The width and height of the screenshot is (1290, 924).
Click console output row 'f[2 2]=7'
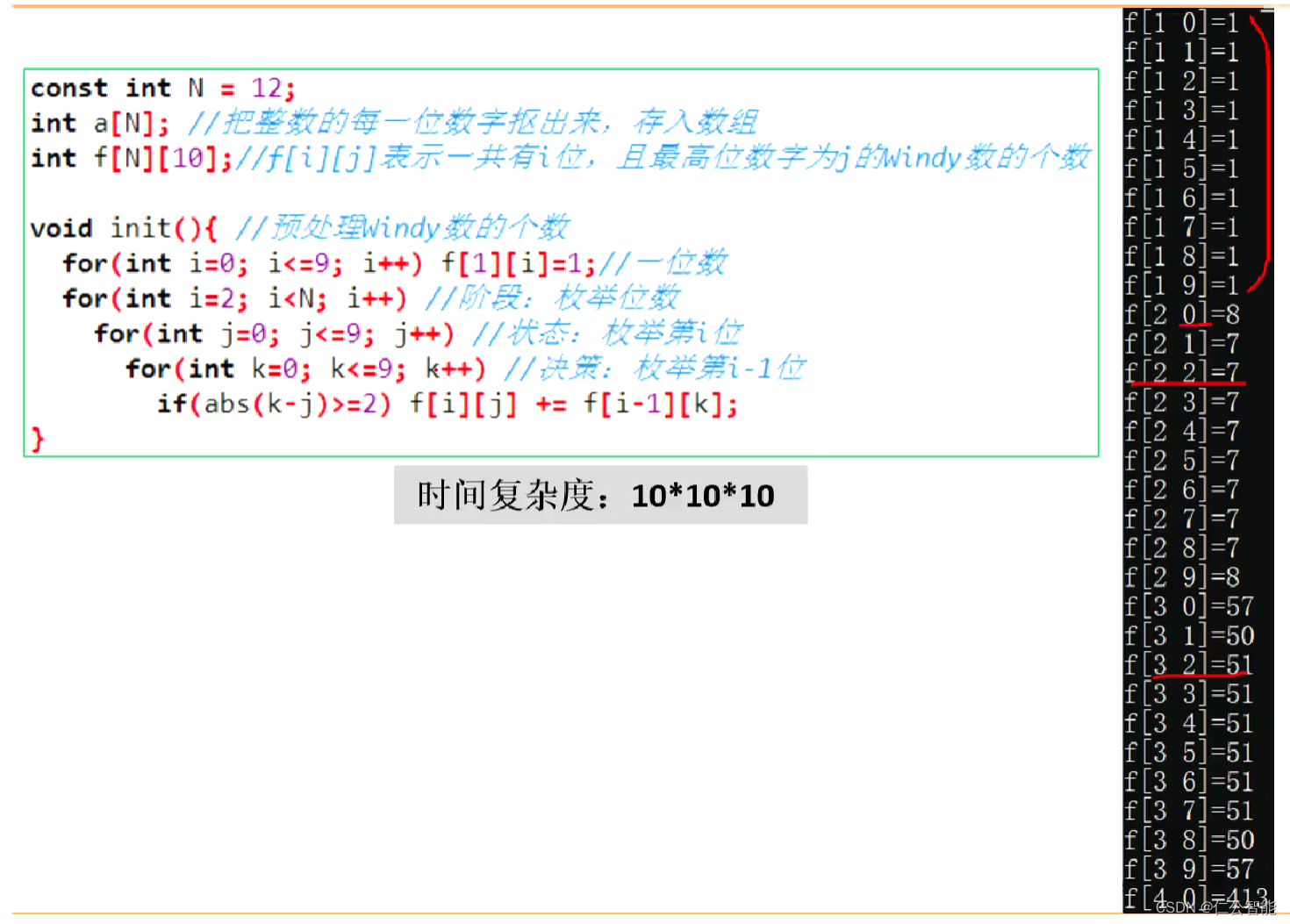click(x=1182, y=373)
